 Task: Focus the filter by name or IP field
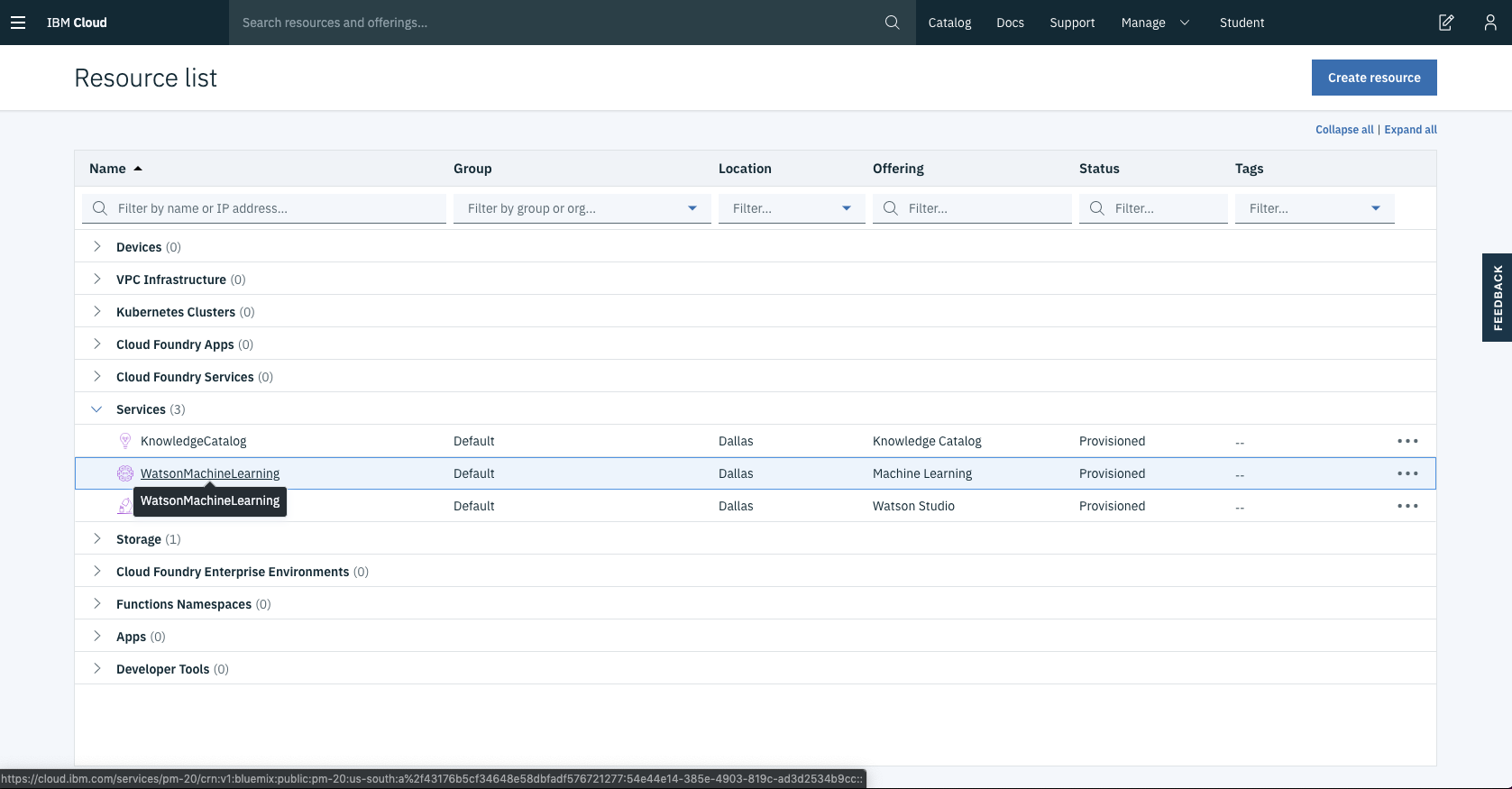click(264, 208)
